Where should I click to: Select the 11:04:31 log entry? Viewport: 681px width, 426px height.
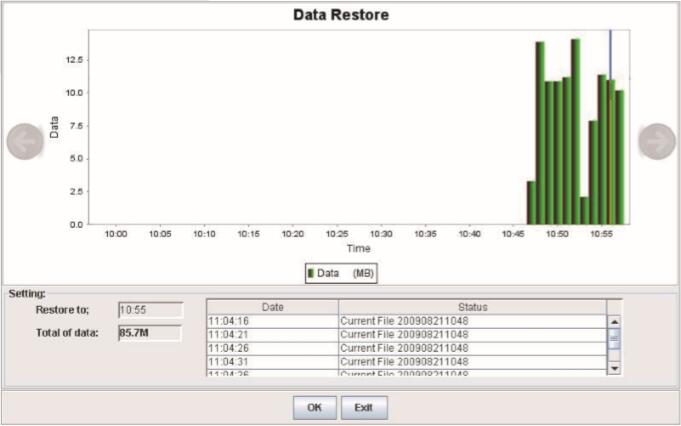coord(272,361)
